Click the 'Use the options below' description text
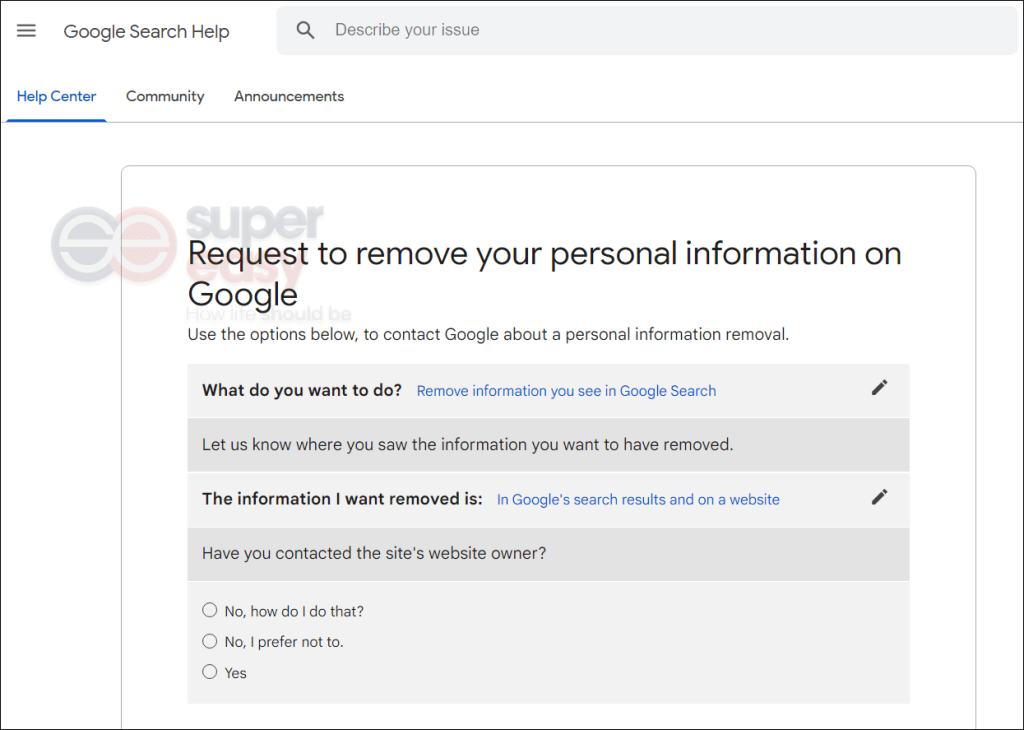1024x730 pixels. [x=488, y=335]
